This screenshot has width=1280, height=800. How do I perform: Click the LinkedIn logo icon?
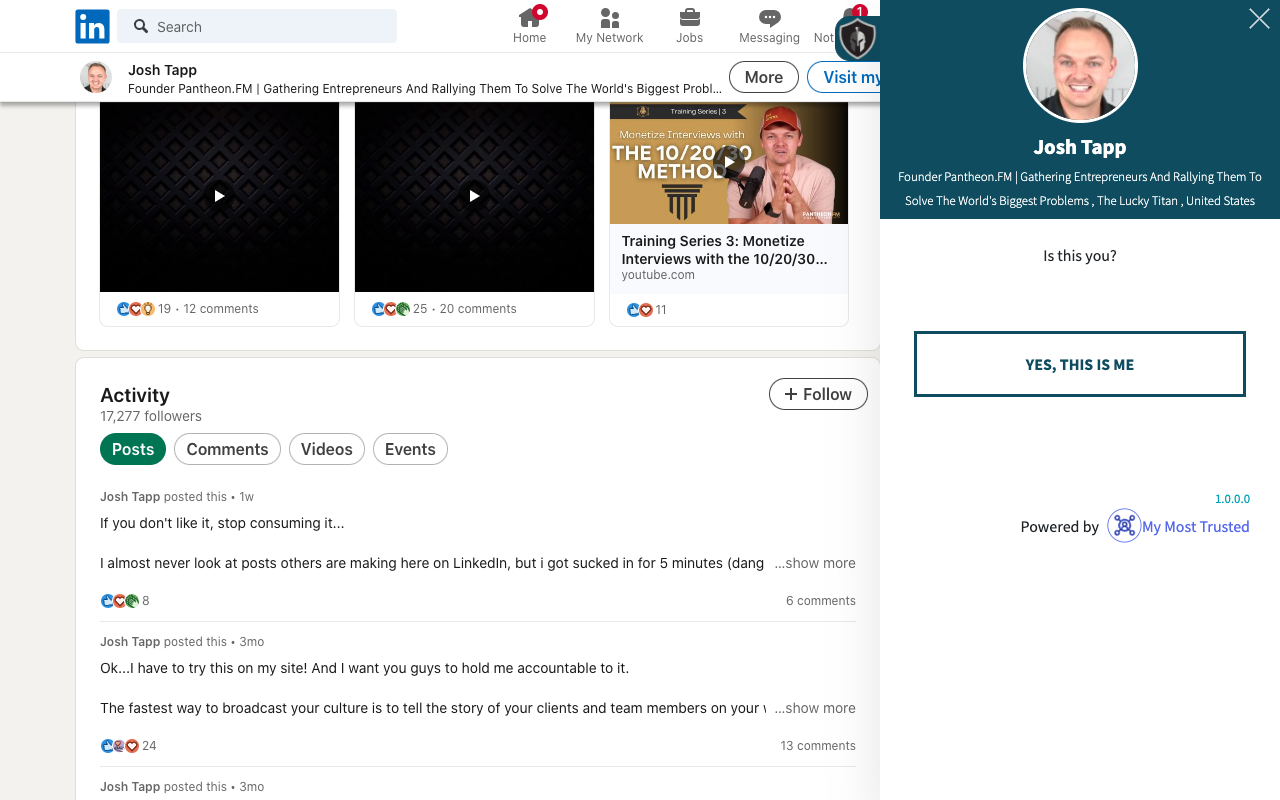point(92,27)
